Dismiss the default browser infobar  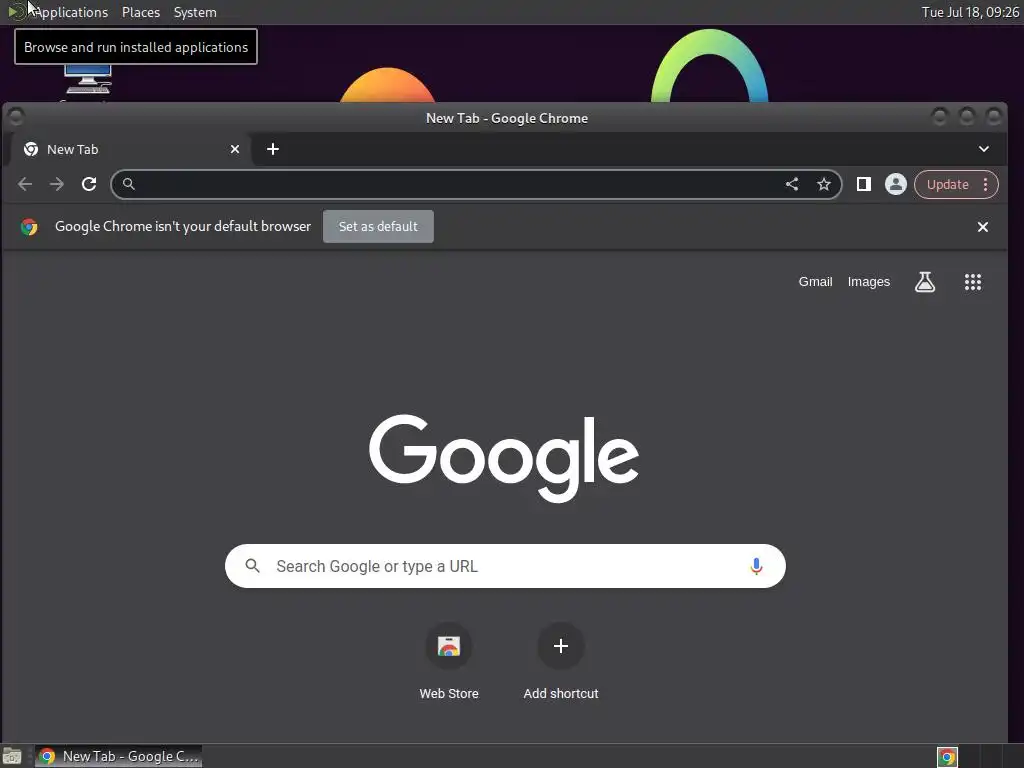[982, 227]
